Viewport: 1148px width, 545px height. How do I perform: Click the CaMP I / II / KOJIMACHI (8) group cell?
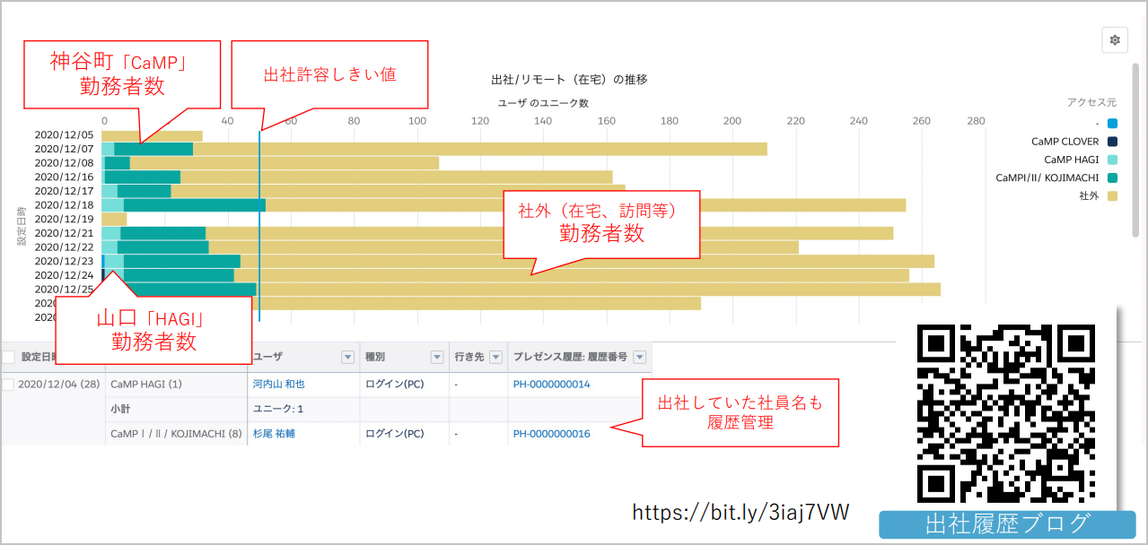(176, 434)
